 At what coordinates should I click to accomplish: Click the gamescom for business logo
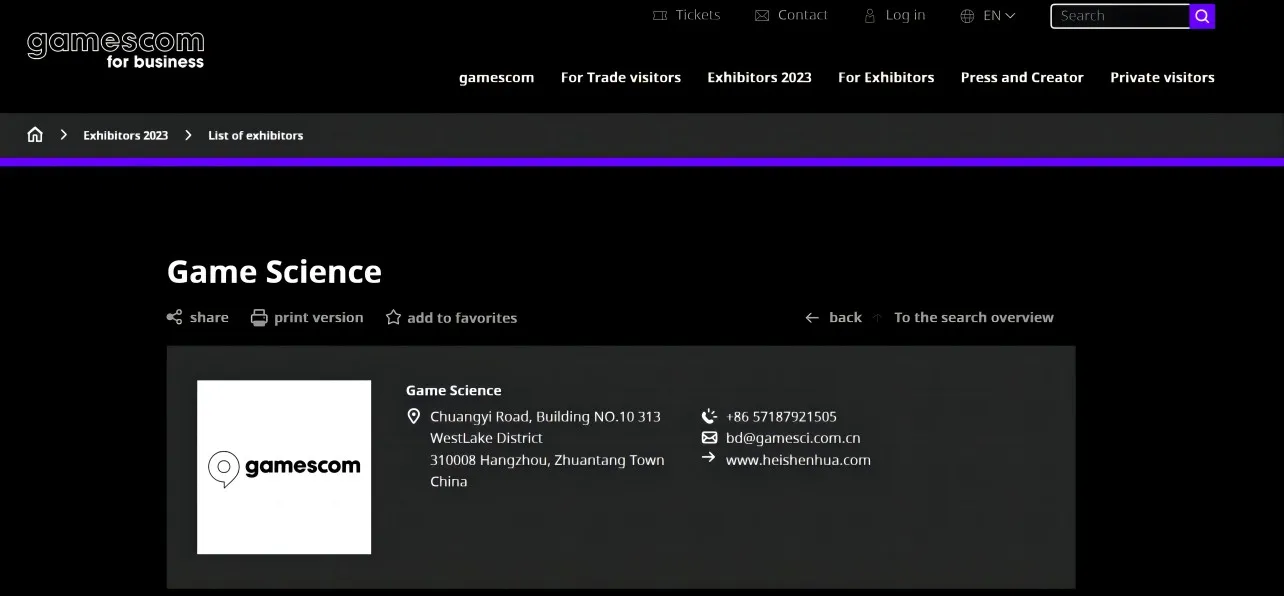(115, 50)
